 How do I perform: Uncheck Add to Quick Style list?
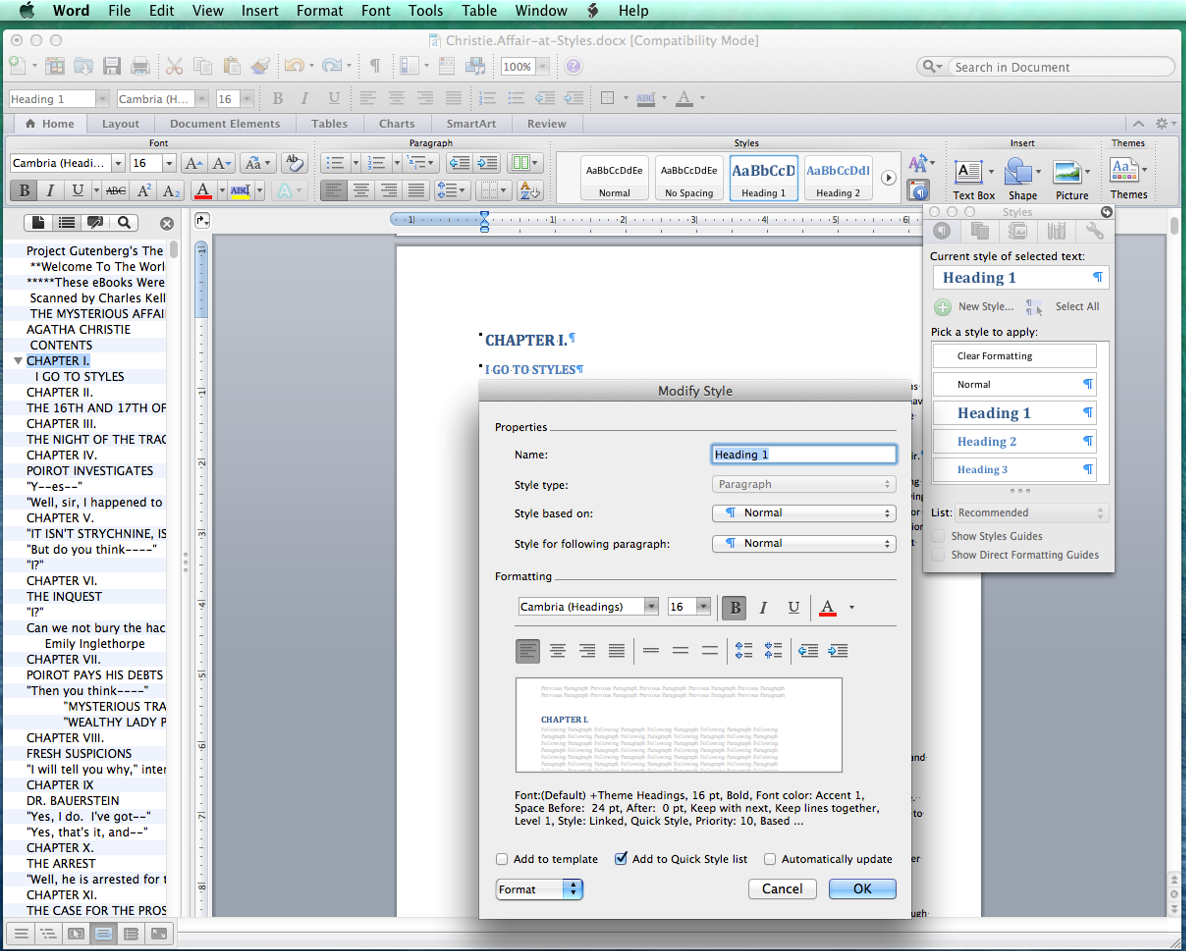click(x=621, y=859)
